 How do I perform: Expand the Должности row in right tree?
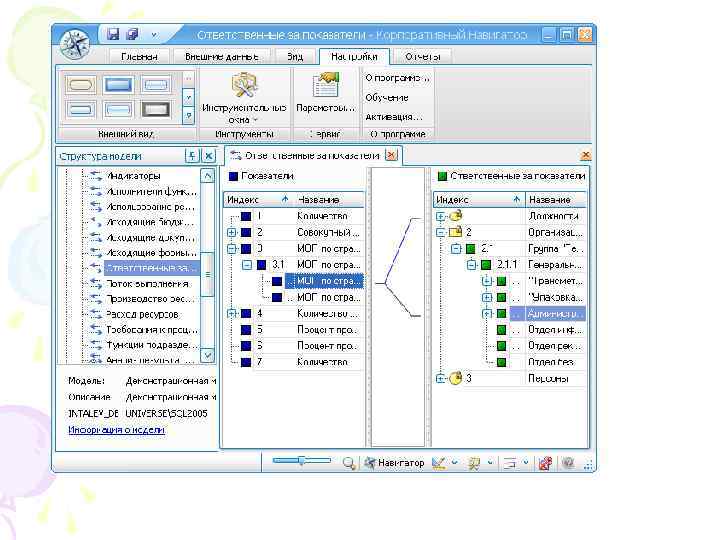(440, 216)
